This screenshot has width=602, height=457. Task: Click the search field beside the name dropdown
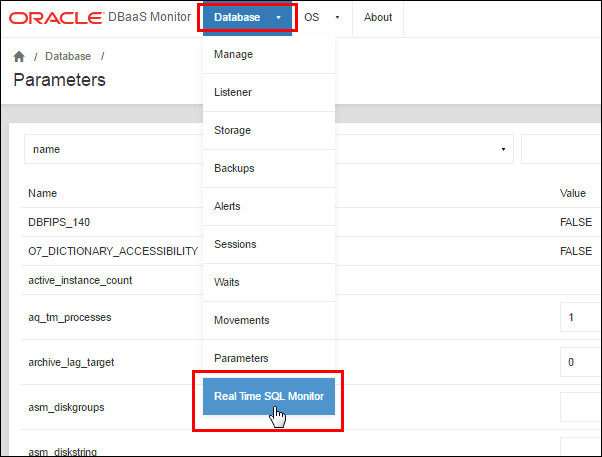pos(561,149)
